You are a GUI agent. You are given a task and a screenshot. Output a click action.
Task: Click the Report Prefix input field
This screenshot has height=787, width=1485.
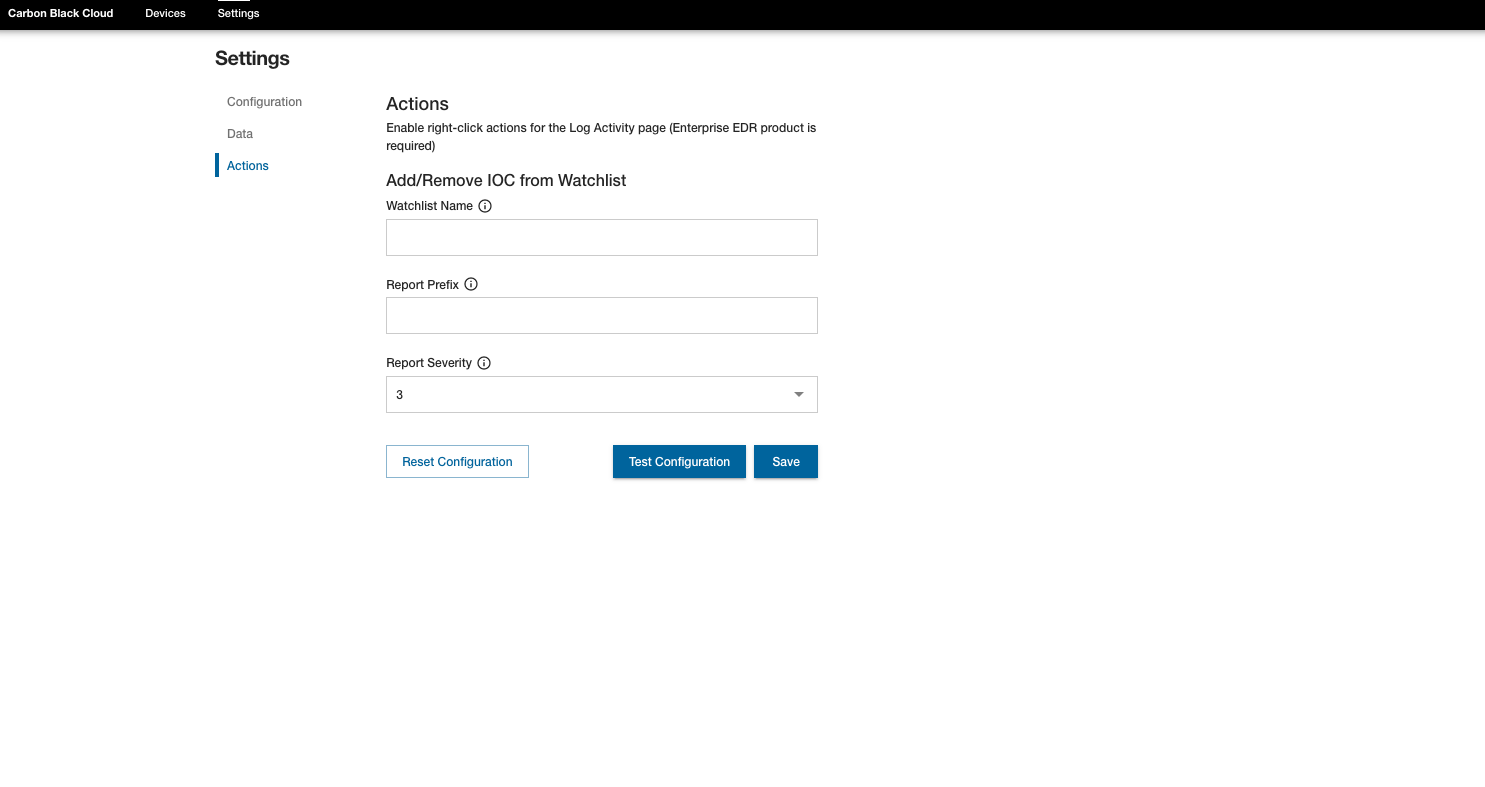coord(601,315)
